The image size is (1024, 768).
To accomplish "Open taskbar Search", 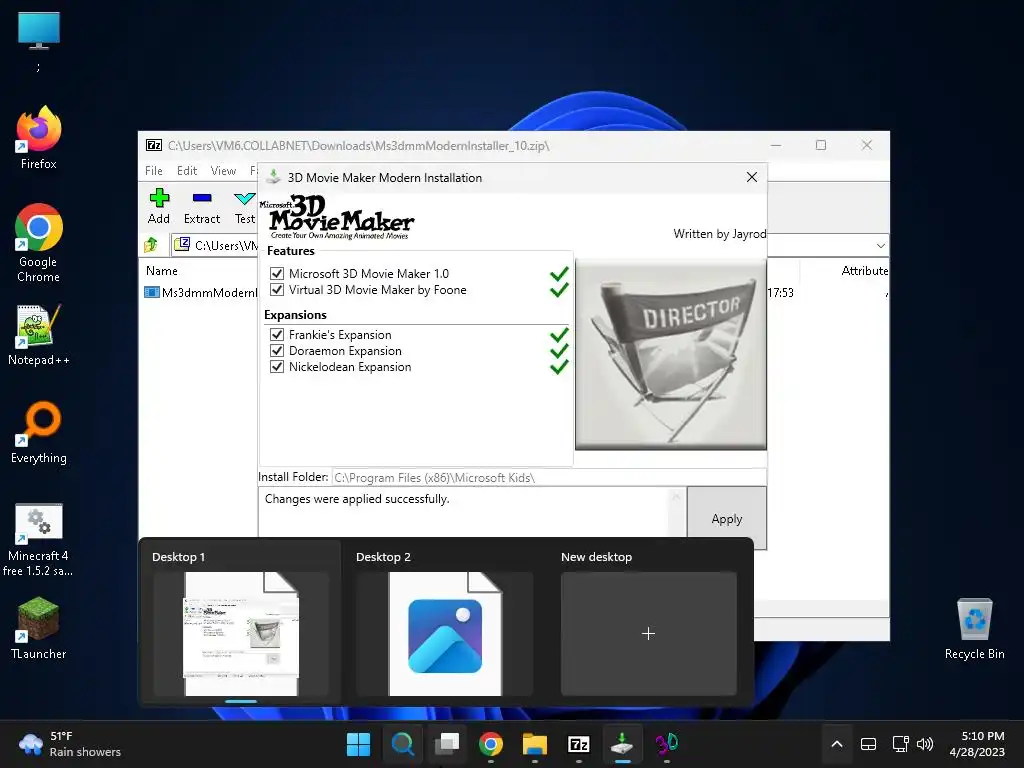I will (402, 744).
